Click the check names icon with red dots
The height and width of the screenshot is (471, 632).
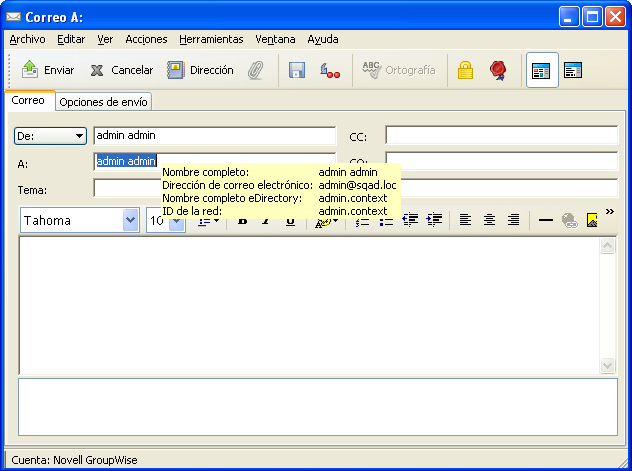coord(330,70)
